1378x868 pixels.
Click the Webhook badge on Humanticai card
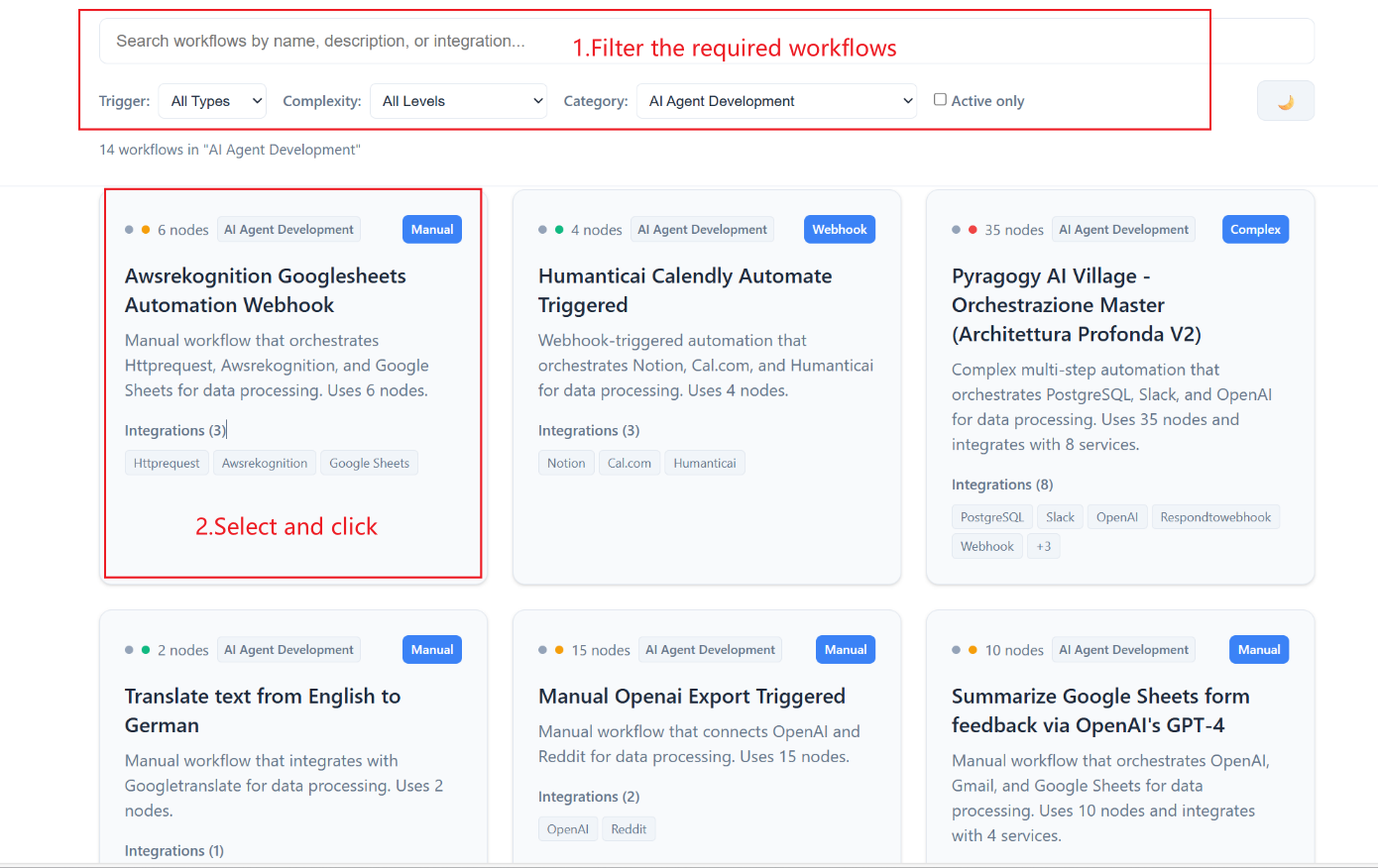(x=839, y=229)
